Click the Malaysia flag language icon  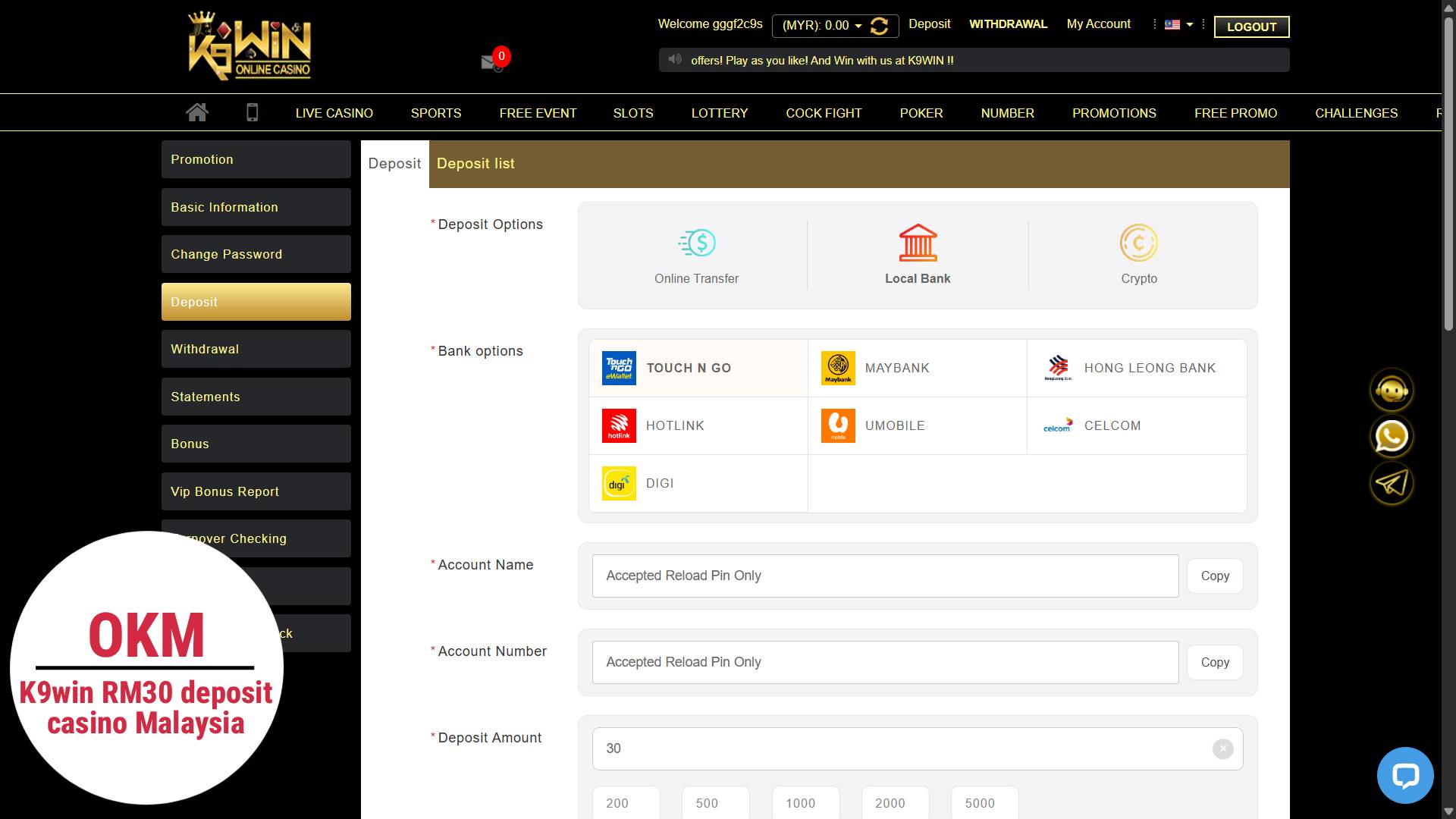(x=1172, y=24)
